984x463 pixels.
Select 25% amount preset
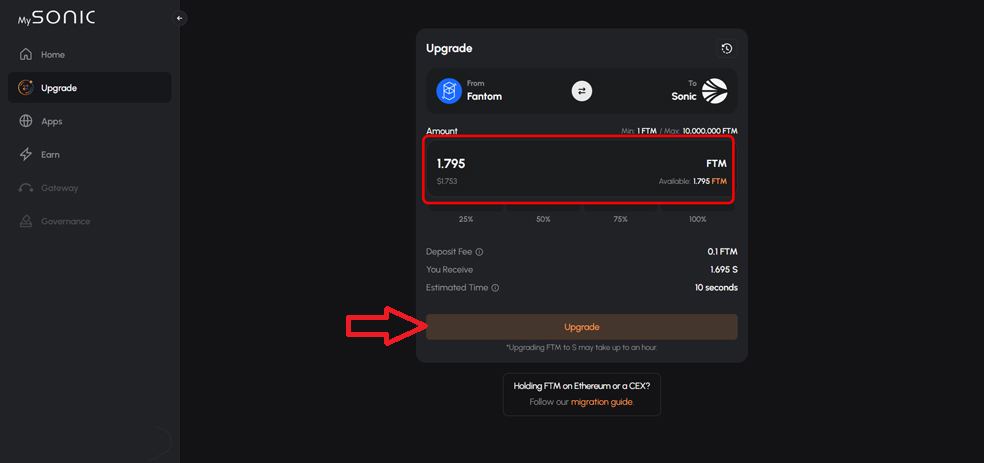(x=466, y=218)
